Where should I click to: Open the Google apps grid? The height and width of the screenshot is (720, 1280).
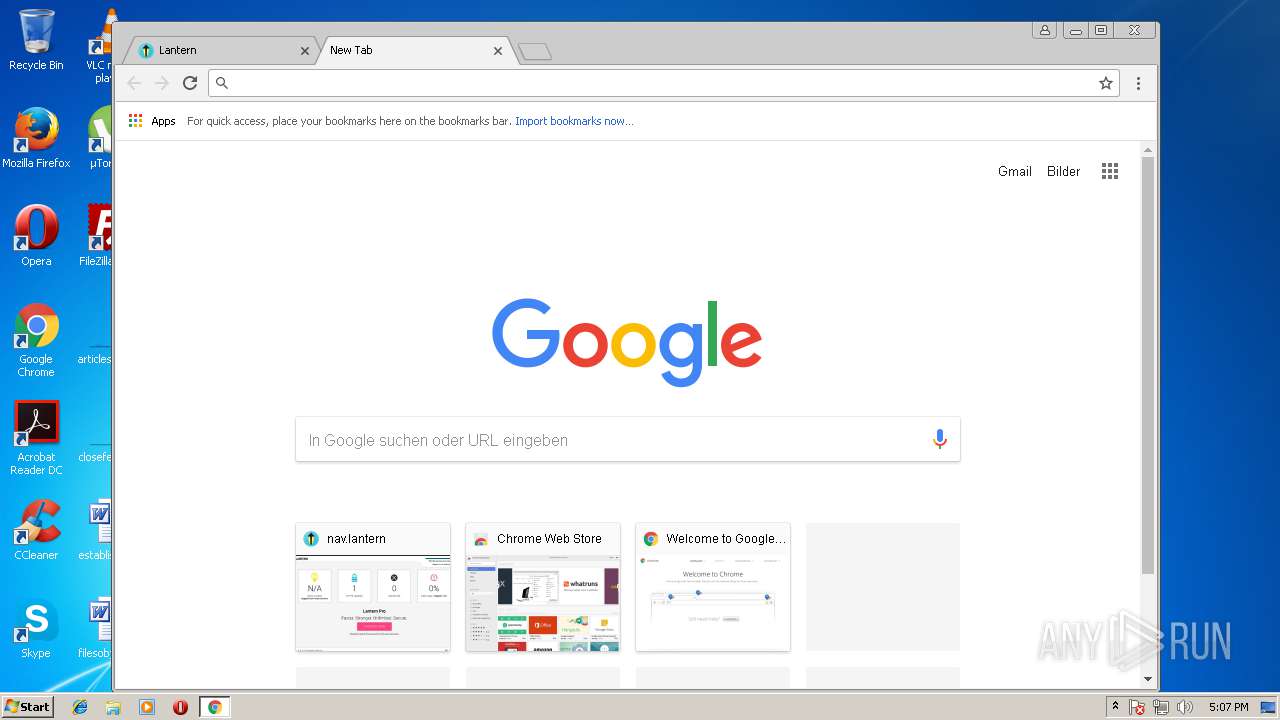(x=1110, y=171)
